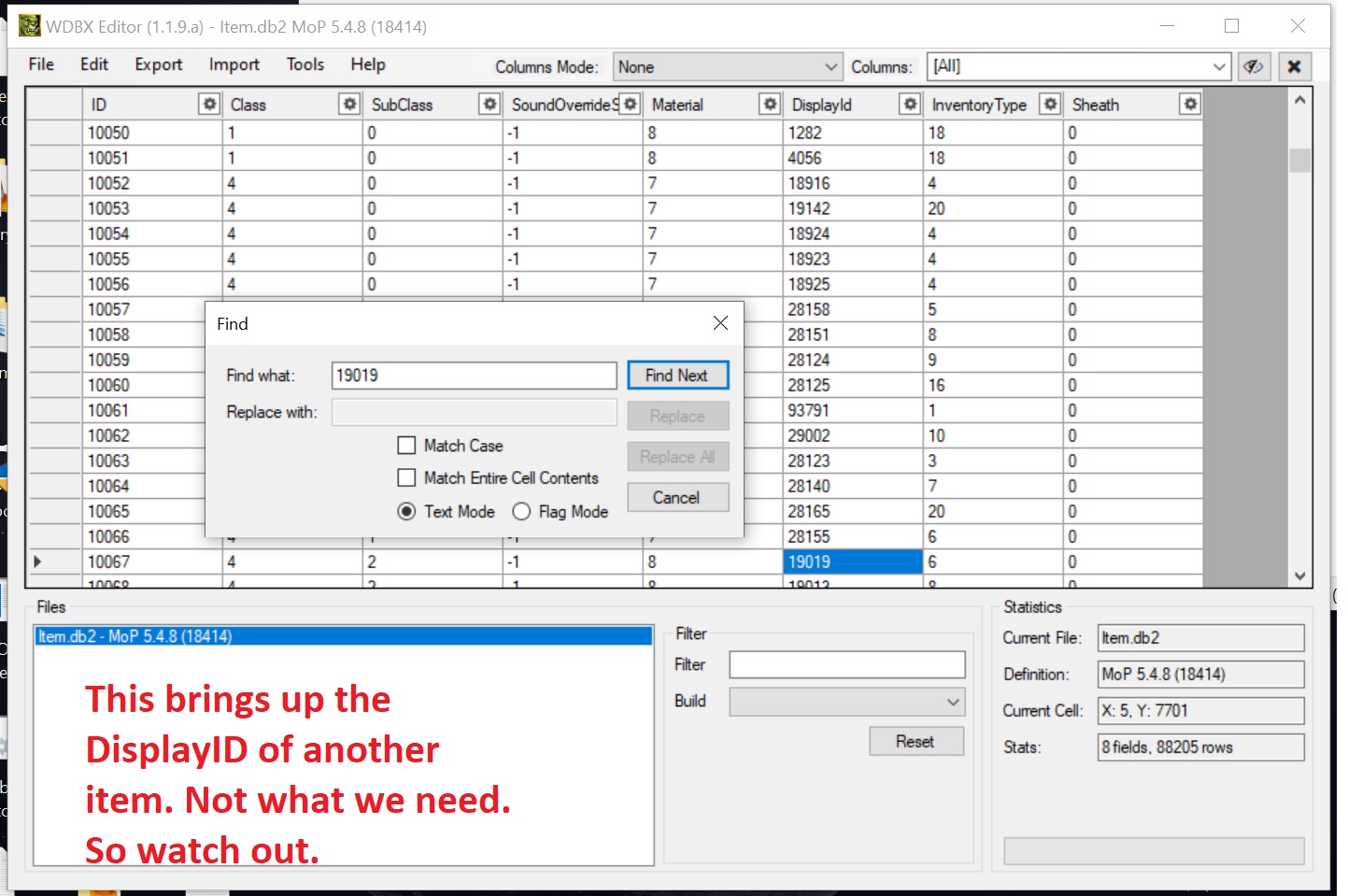The width and height of the screenshot is (1348, 896).
Task: Click the Find what input field
Action: [475, 376]
